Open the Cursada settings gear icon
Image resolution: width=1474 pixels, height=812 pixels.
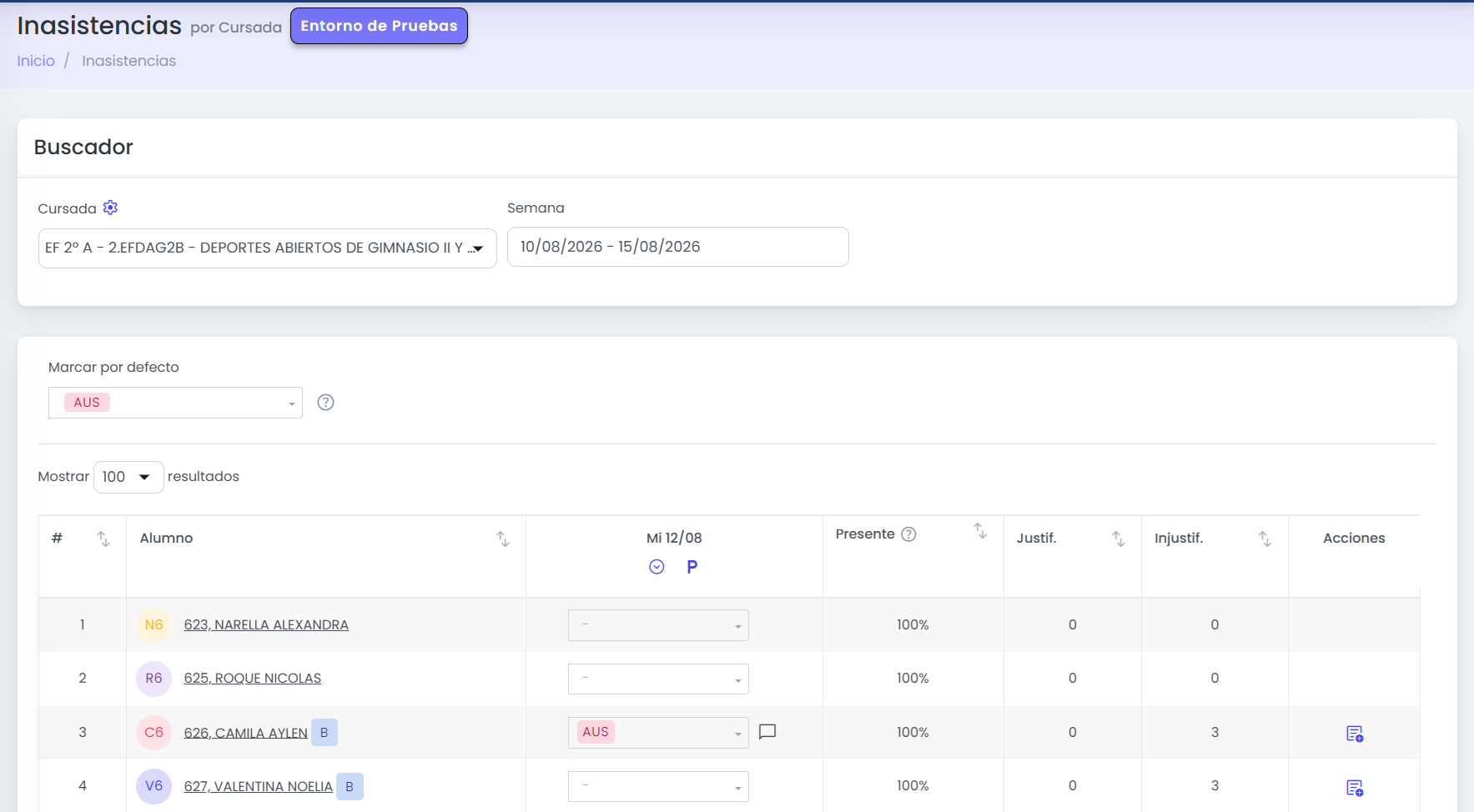110,208
